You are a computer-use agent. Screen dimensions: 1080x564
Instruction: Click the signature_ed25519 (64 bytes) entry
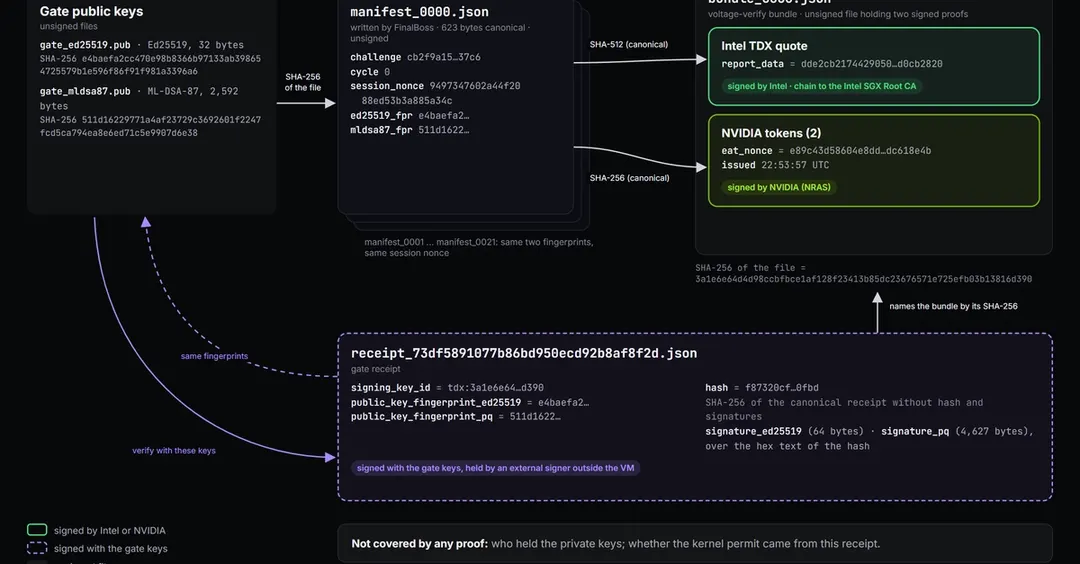coord(784,431)
